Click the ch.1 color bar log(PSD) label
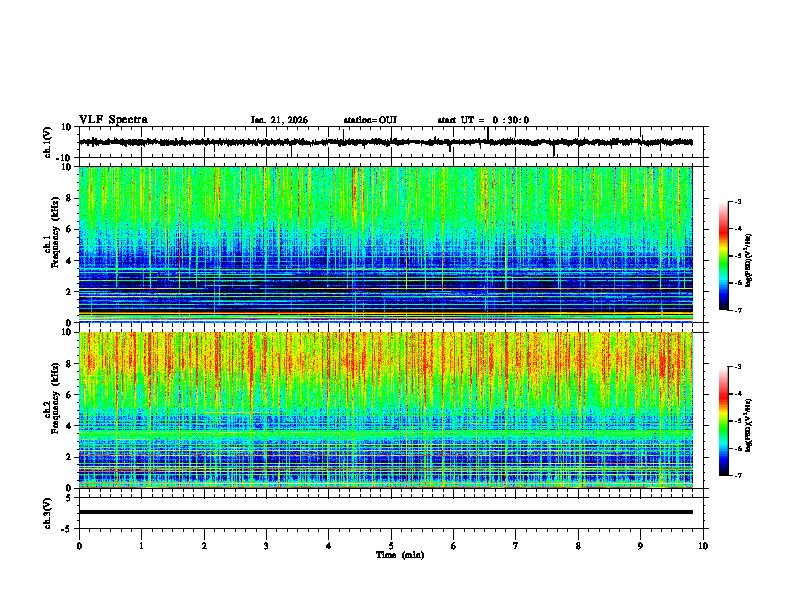 (749, 261)
